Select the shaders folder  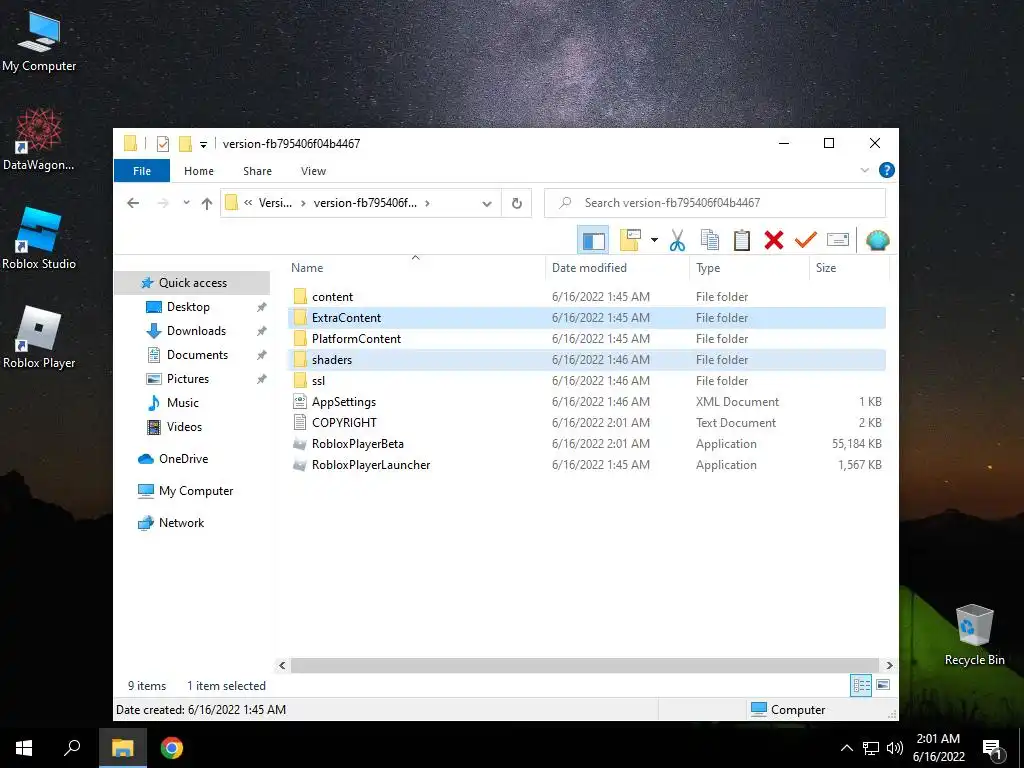click(586, 360)
